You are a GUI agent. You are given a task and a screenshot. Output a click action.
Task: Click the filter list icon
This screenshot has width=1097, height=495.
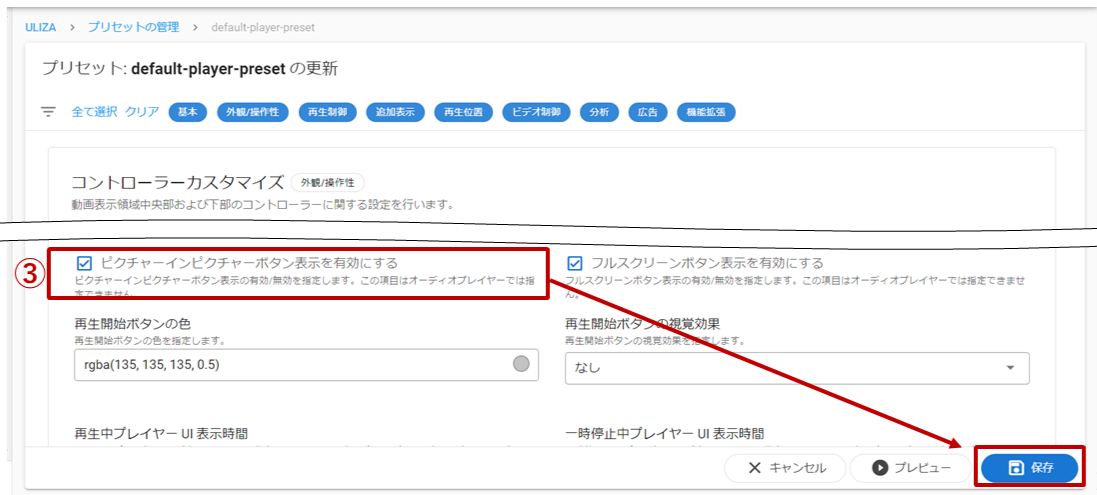48,112
